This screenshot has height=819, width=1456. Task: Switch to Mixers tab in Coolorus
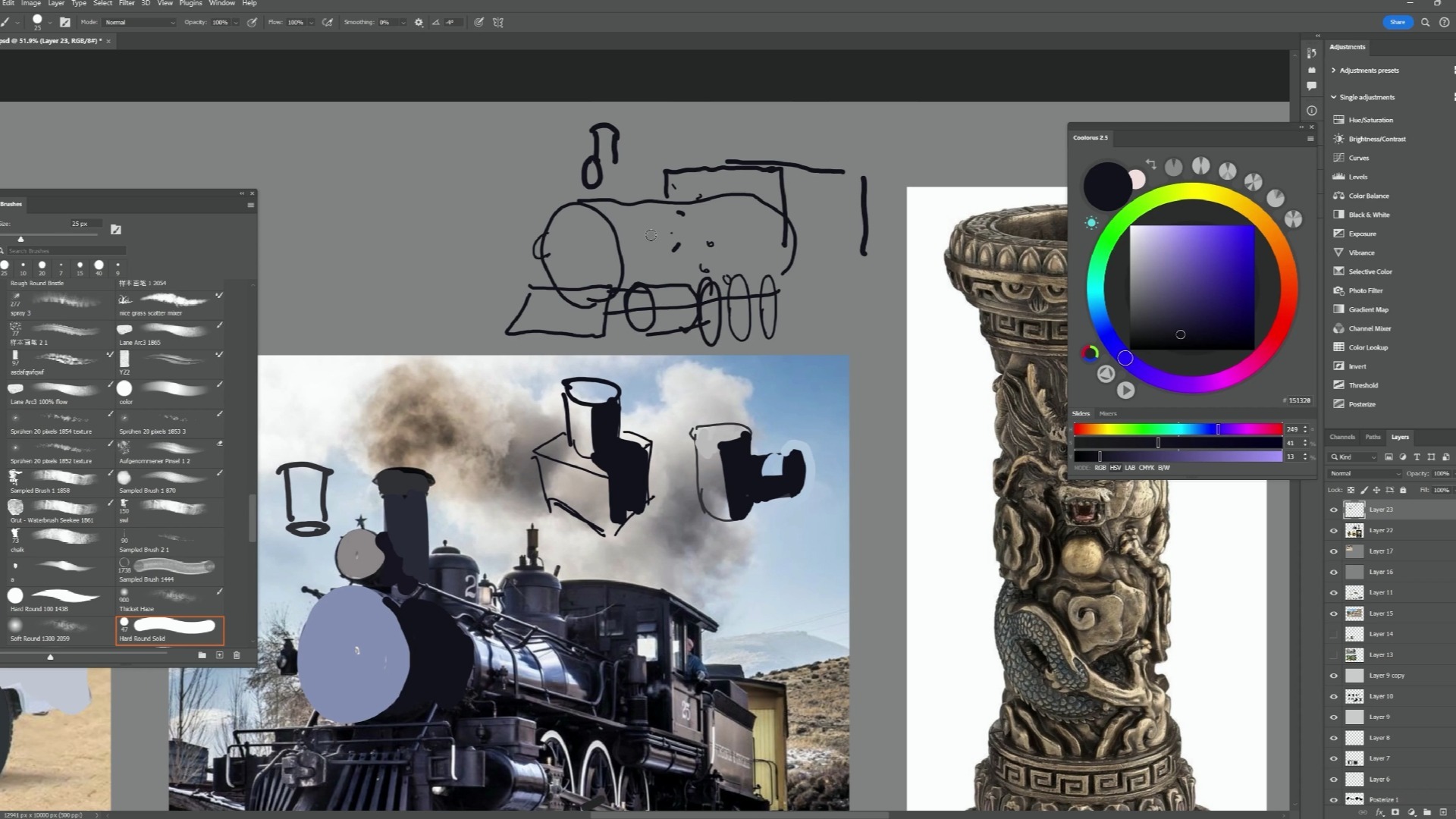pos(1108,413)
